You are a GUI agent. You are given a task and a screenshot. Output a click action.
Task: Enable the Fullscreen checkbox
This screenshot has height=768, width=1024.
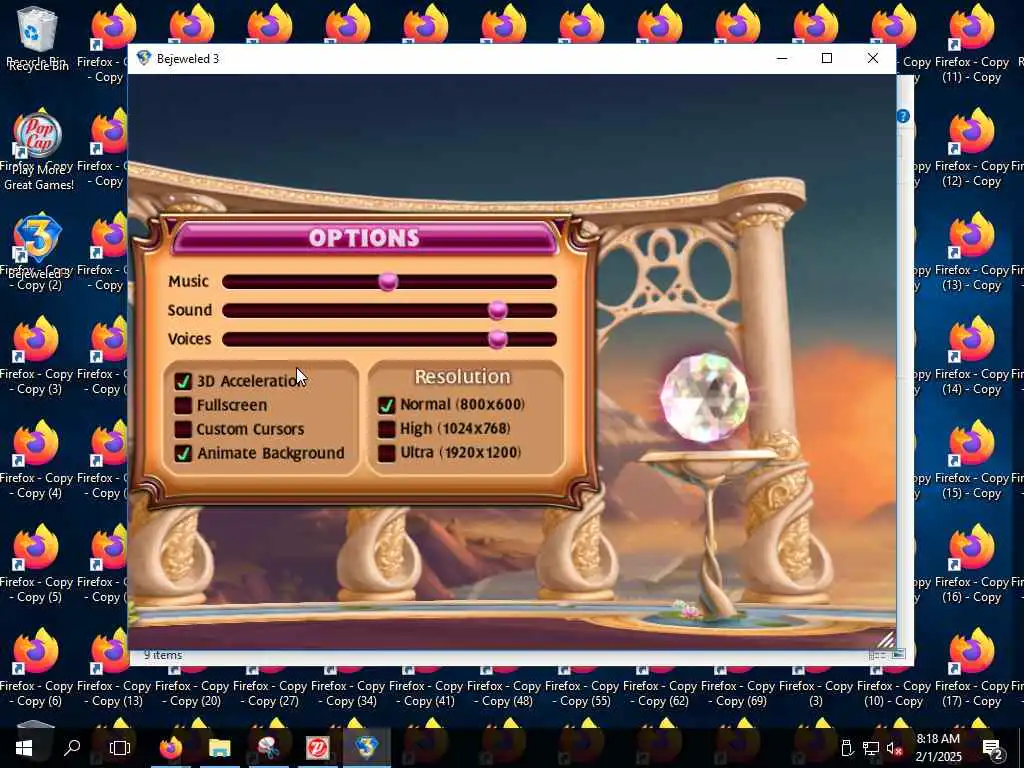(183, 405)
